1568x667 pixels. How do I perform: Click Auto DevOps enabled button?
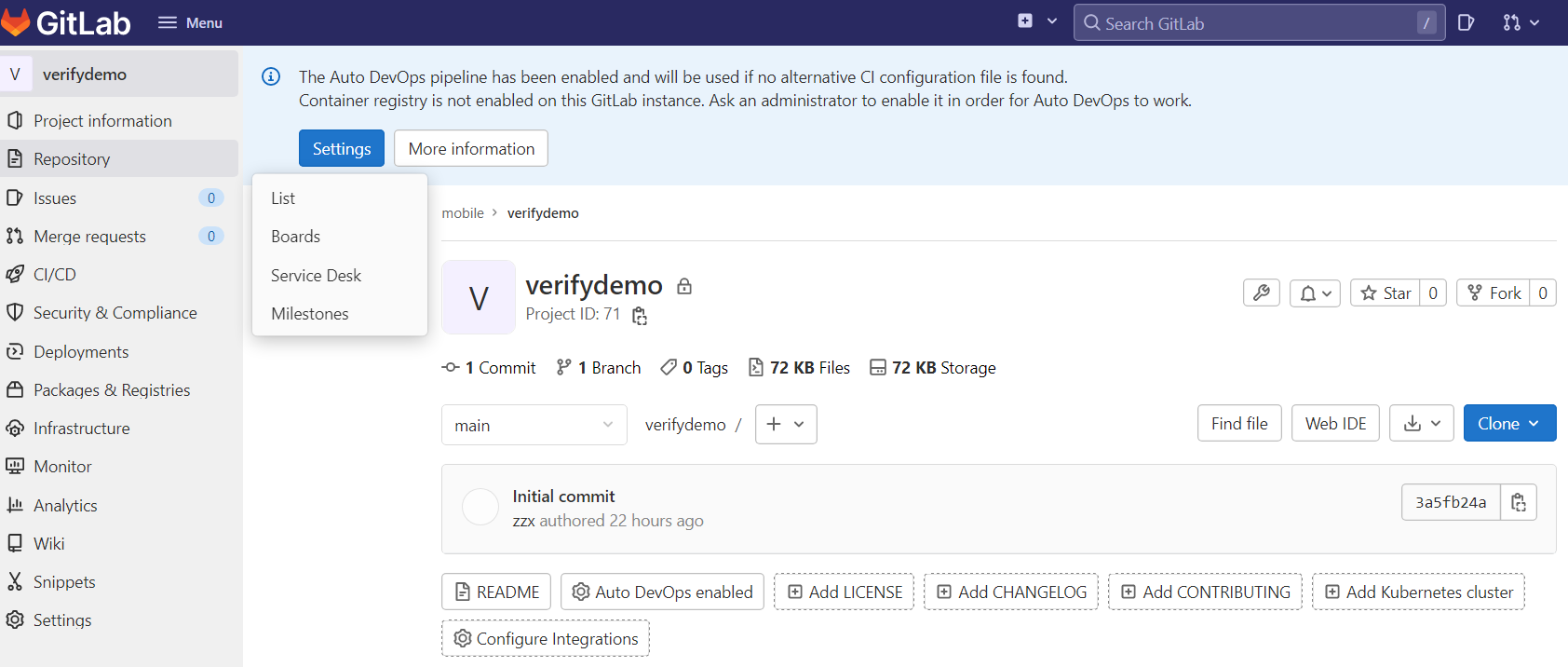(x=662, y=592)
